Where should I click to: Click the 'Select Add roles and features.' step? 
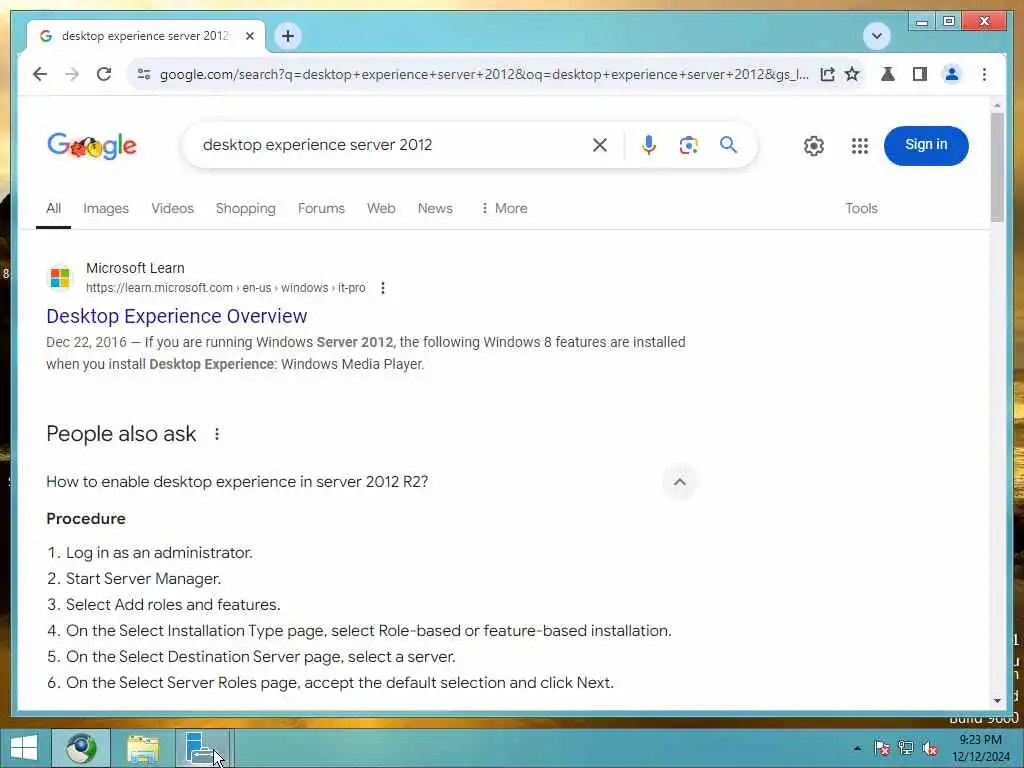[173, 605]
